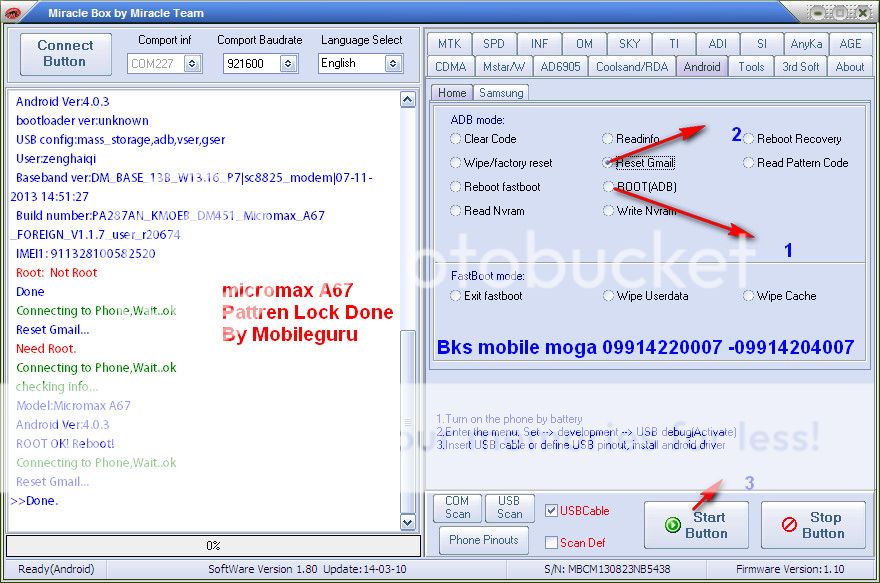Open the Comport inf dropdown
Screen dimensions: 880x583
tap(192, 64)
